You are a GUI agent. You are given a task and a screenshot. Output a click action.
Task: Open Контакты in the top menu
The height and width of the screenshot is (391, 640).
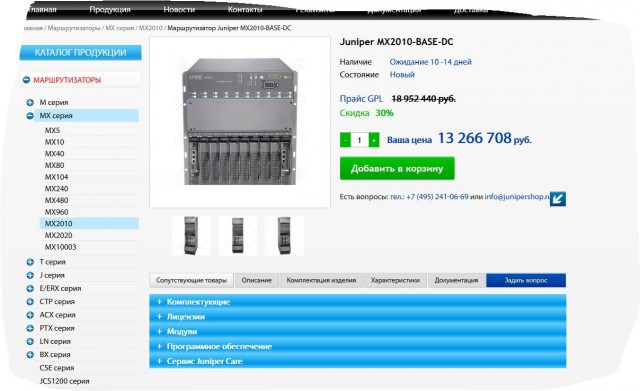(x=245, y=9)
